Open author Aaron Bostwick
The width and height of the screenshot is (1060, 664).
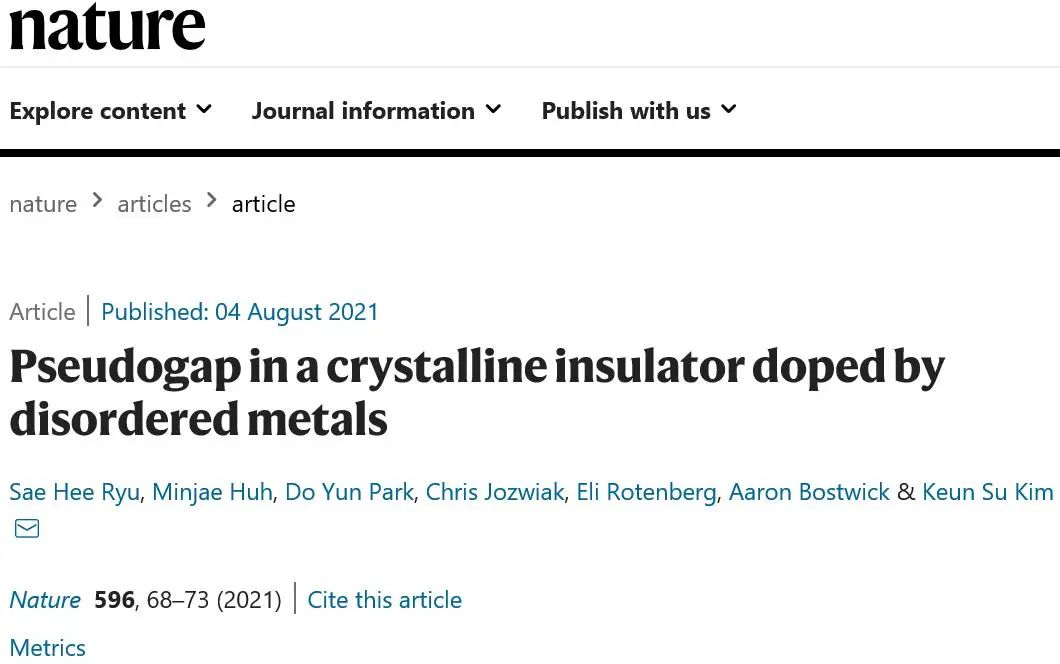click(x=809, y=492)
